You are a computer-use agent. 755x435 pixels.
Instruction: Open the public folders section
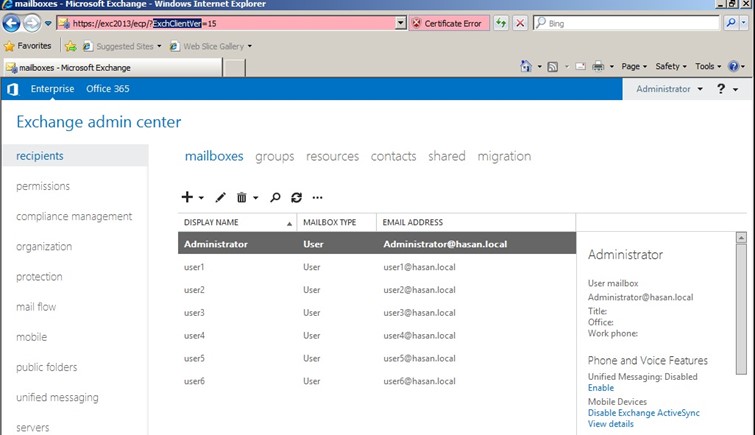click(46, 367)
